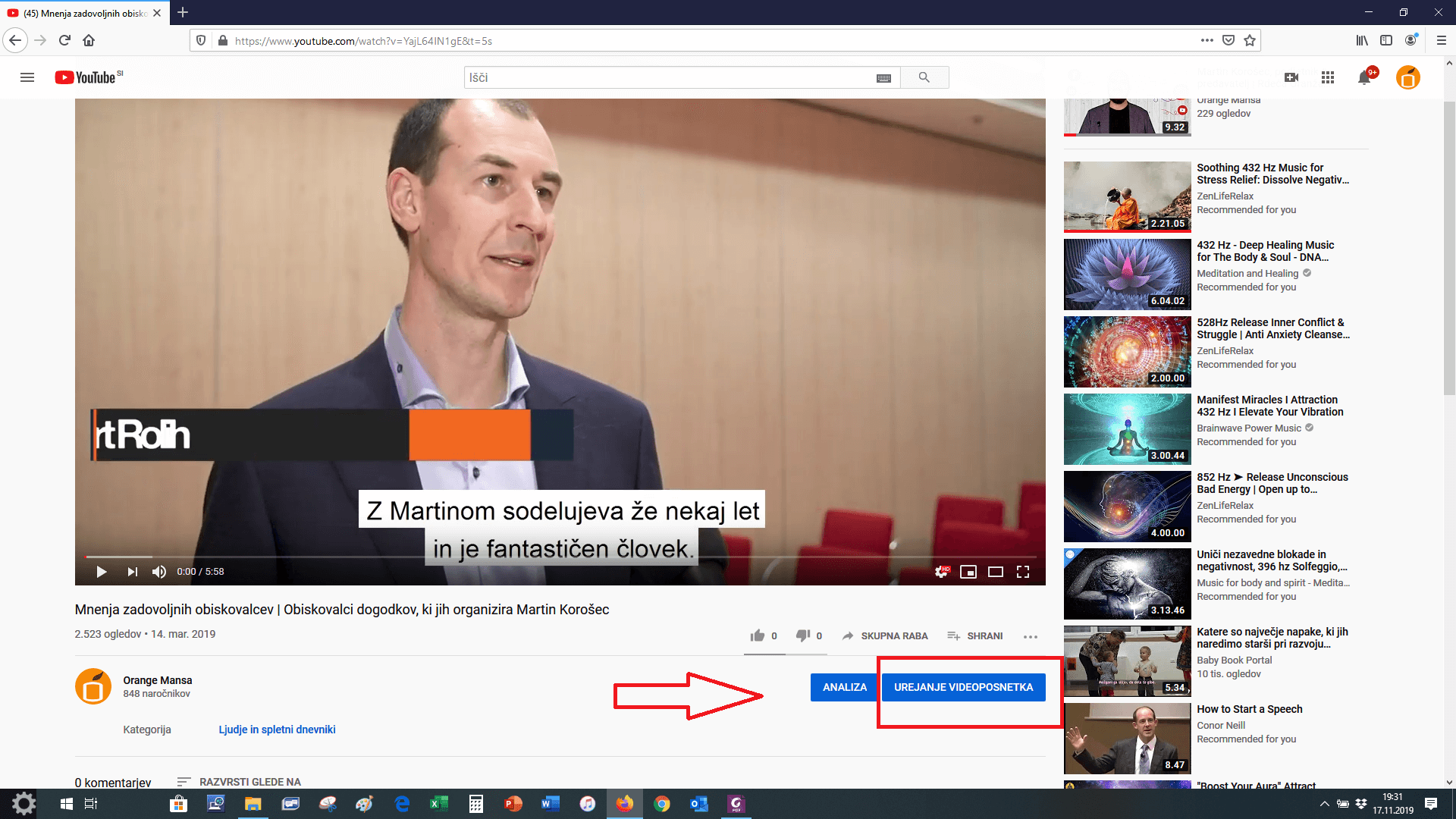Viewport: 1456px width, 819px height.
Task: Open the more actions ellipsis under video
Action: point(1030,636)
